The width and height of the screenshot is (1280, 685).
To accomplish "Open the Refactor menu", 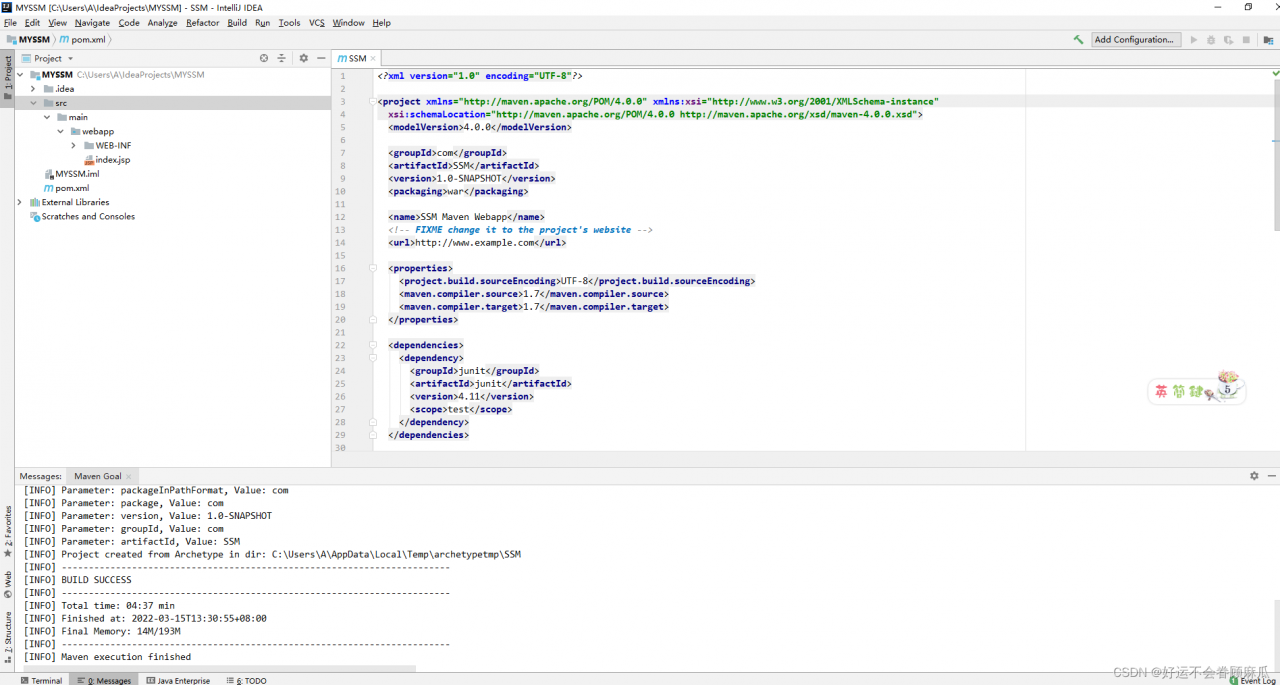I will pos(202,23).
